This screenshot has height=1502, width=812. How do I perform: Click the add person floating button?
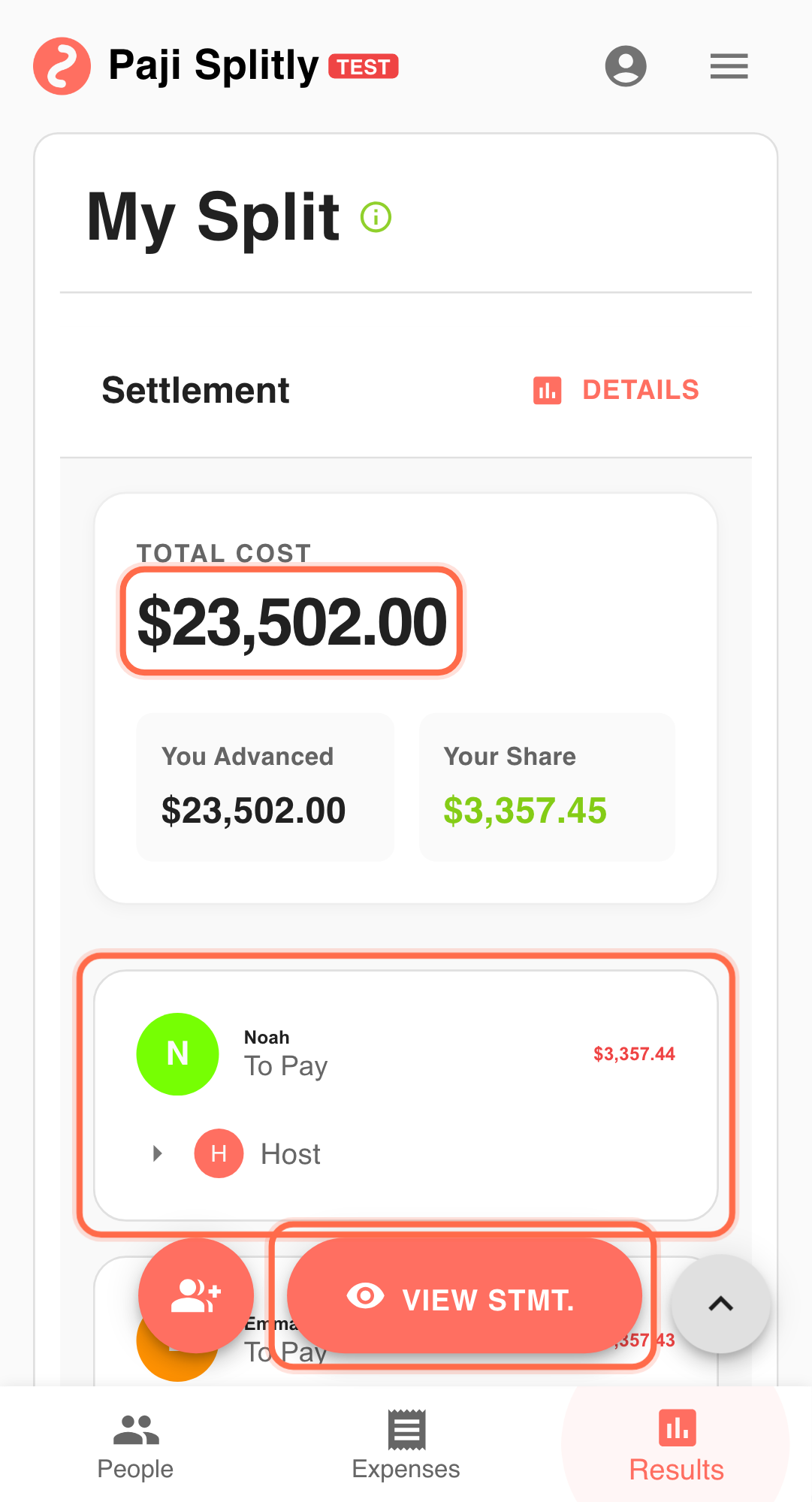[x=196, y=1295]
